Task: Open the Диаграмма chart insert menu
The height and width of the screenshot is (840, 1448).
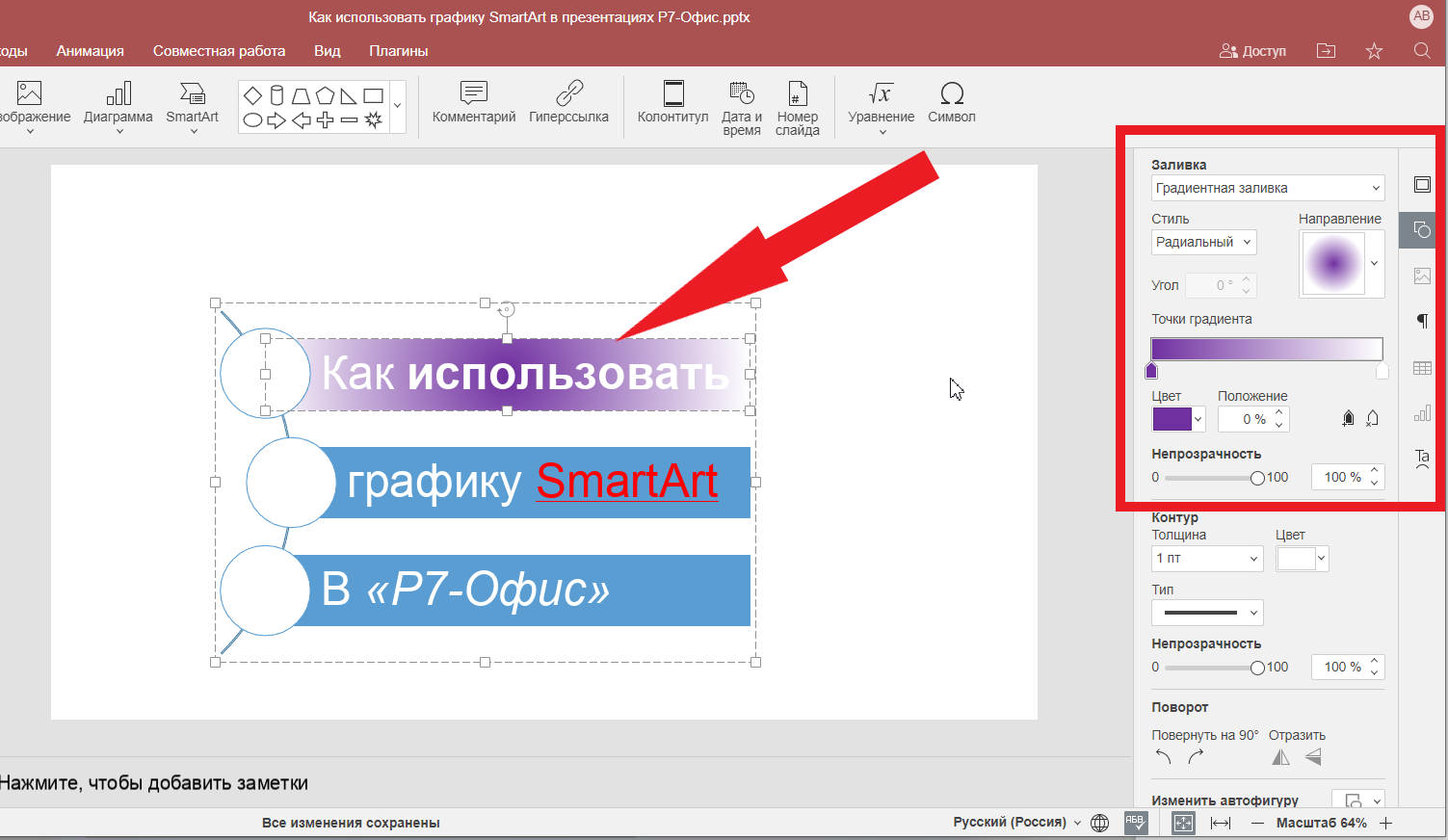Action: [x=118, y=107]
